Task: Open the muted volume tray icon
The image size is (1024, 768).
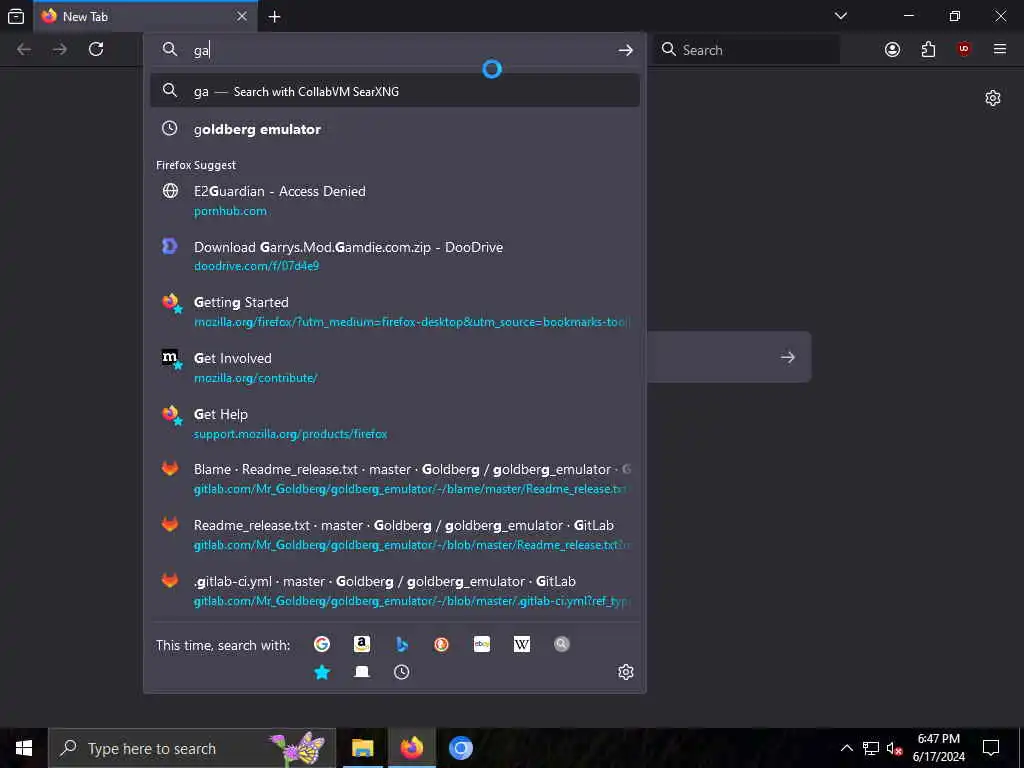Action: point(894,748)
